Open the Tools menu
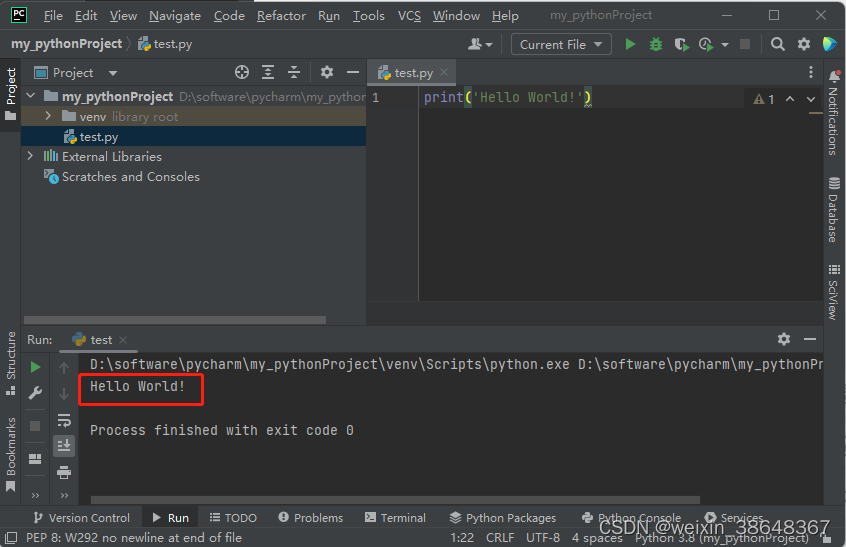846x547 pixels. pyautogui.click(x=369, y=16)
